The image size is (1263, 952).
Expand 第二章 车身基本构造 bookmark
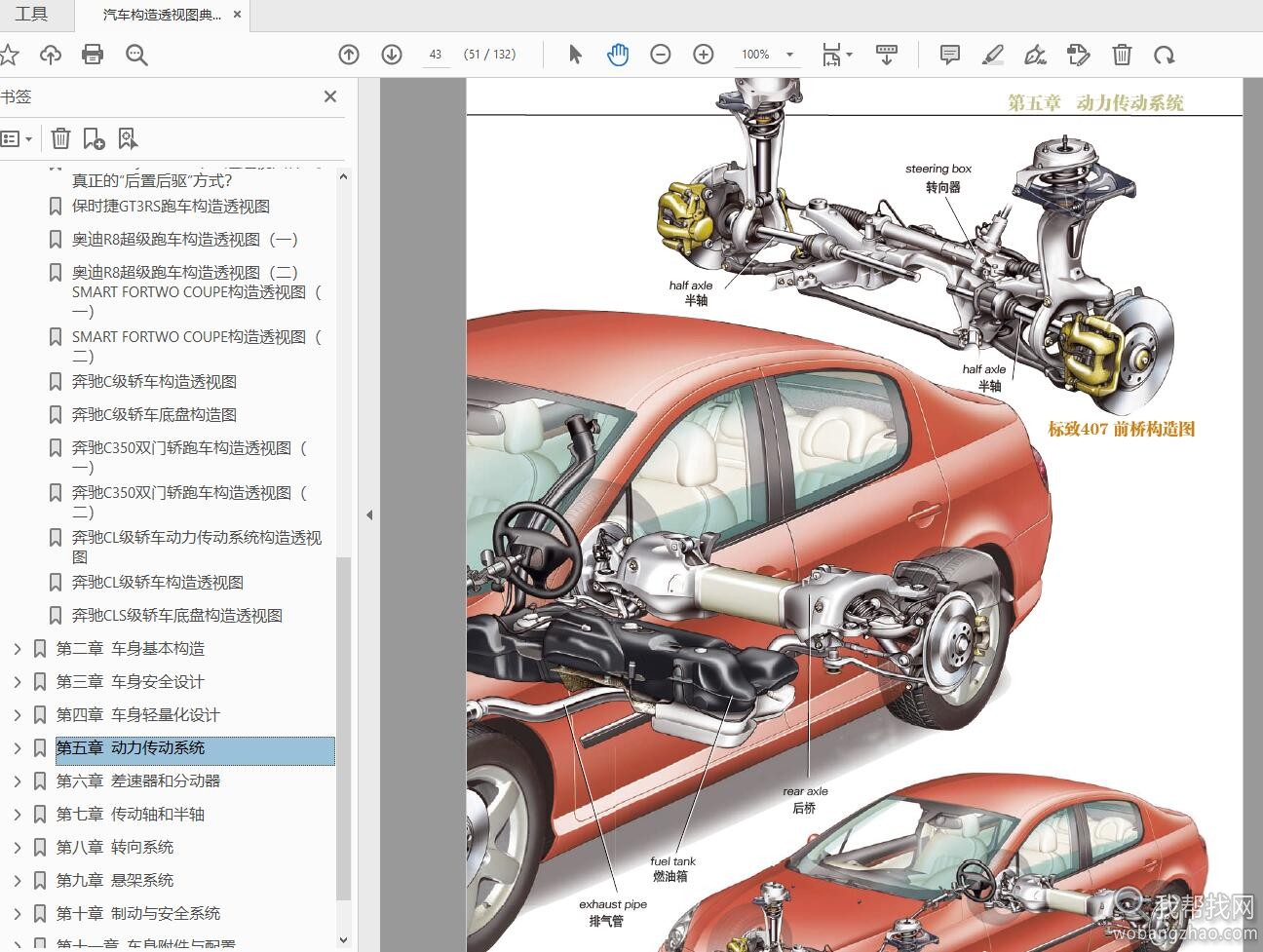click(x=17, y=649)
